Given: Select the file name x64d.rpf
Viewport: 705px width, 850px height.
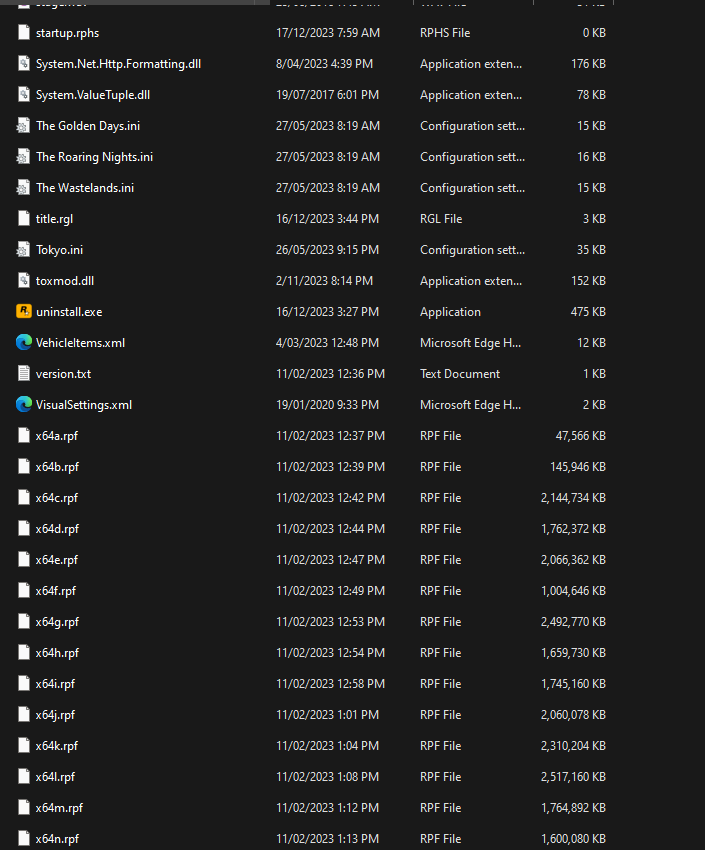Looking at the screenshot, I should [x=57, y=529].
